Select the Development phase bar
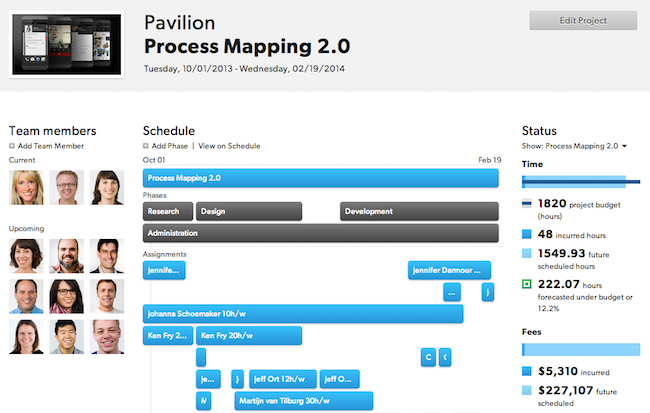650x413 pixels. [418, 211]
